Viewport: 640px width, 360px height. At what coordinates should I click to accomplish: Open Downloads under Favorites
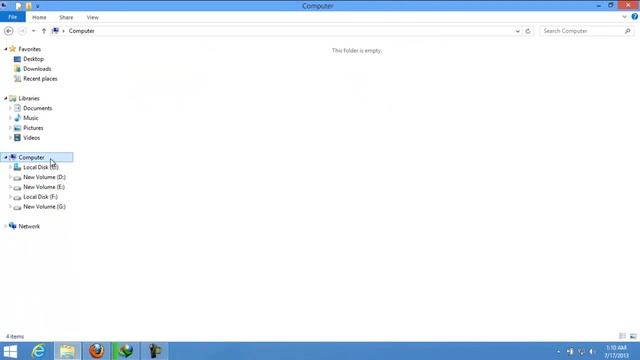coord(37,69)
